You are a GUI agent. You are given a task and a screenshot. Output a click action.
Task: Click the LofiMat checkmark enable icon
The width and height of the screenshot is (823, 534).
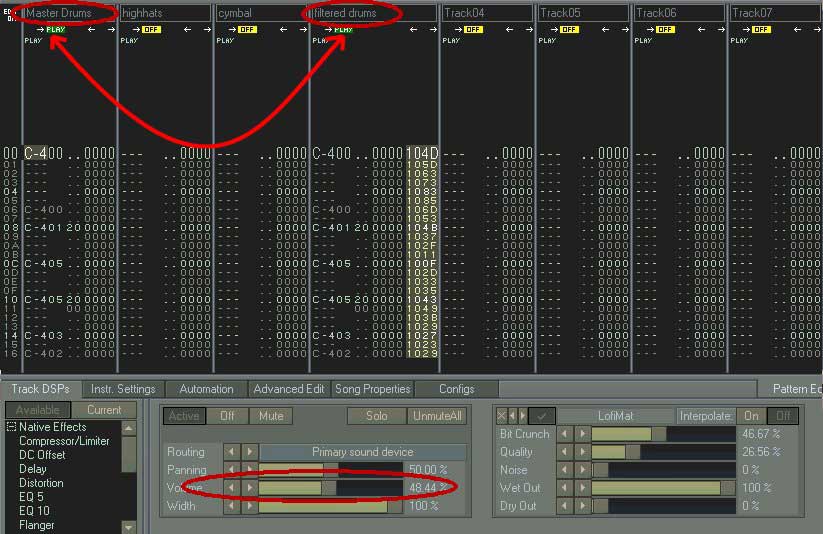tap(541, 416)
